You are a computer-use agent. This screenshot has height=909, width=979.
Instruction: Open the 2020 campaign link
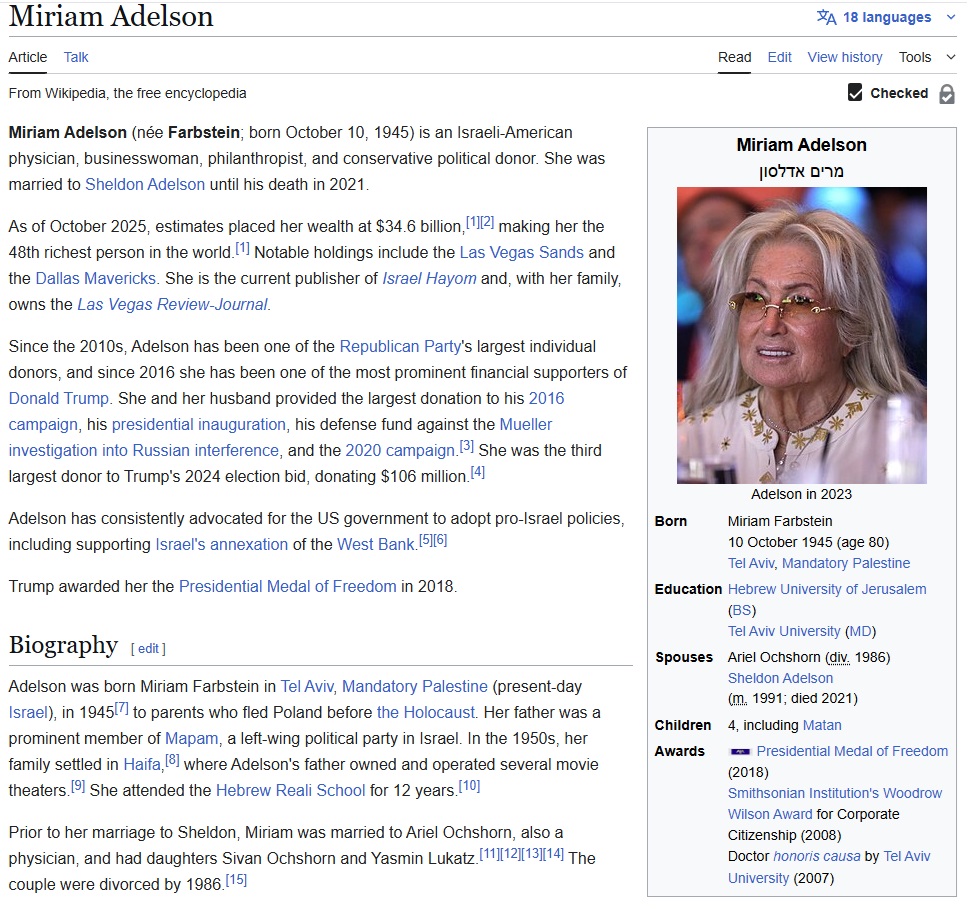401,451
